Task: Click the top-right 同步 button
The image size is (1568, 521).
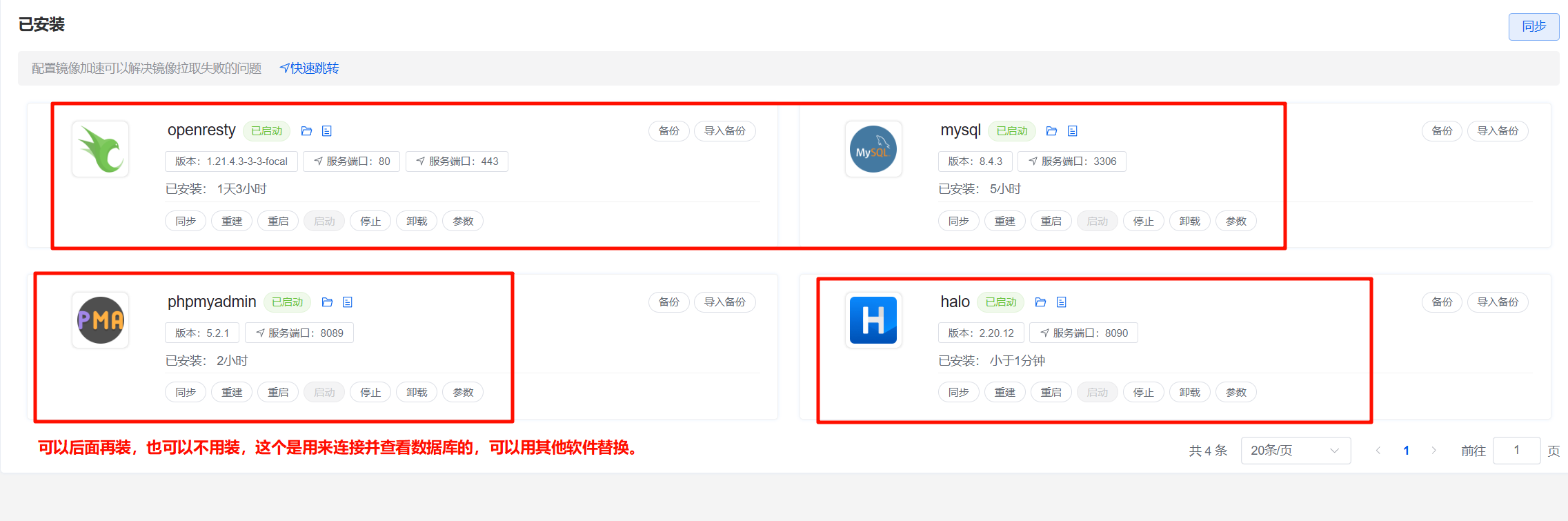Action: [1533, 27]
